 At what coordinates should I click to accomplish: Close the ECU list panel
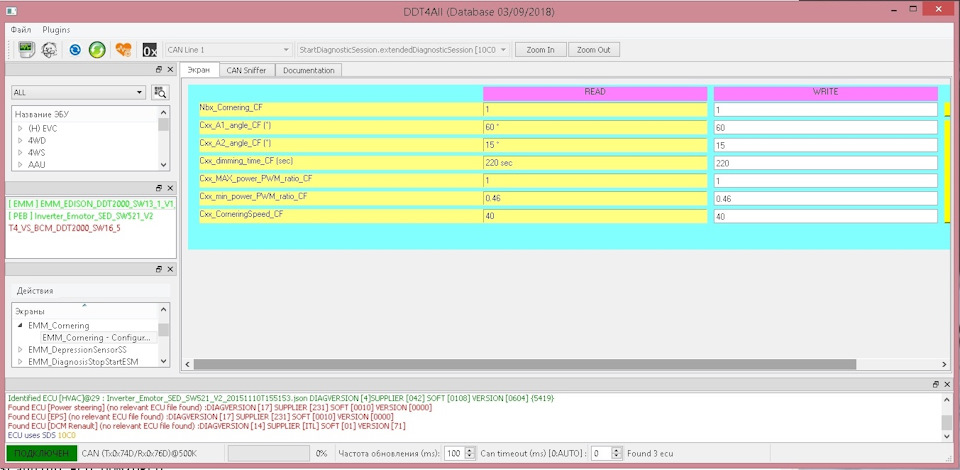[170, 70]
